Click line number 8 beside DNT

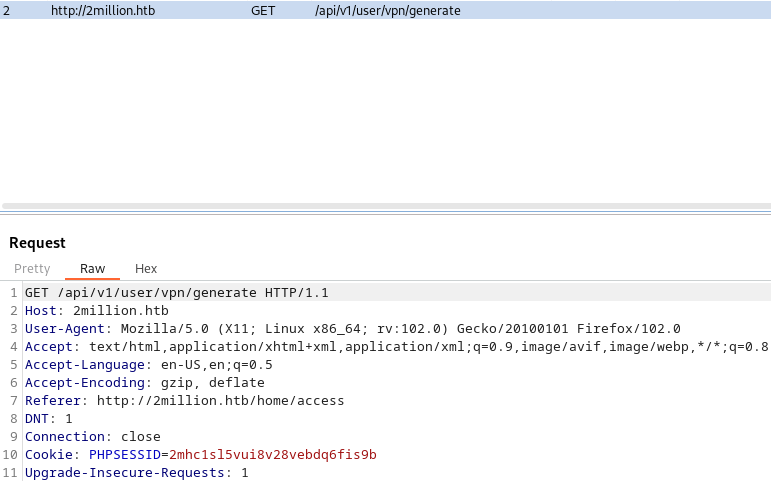(14, 419)
